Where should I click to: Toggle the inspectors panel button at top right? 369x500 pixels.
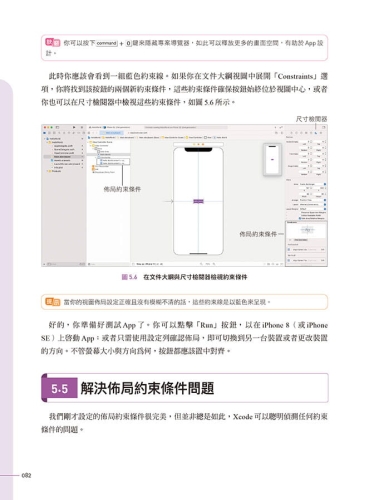click(323, 127)
